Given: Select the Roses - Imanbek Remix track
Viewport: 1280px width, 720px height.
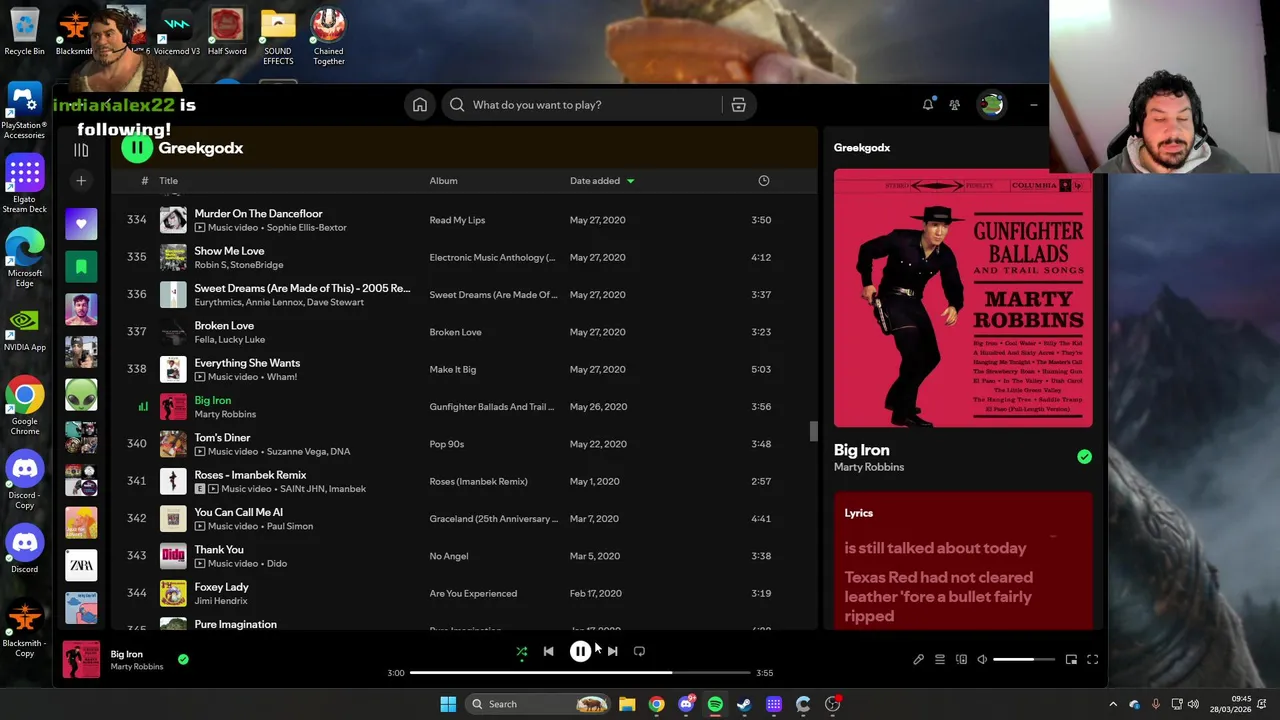Looking at the screenshot, I should [x=250, y=475].
